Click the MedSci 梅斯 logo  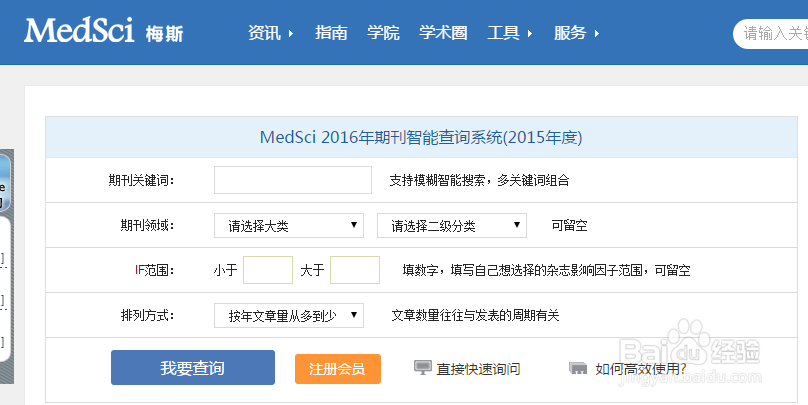[104, 30]
